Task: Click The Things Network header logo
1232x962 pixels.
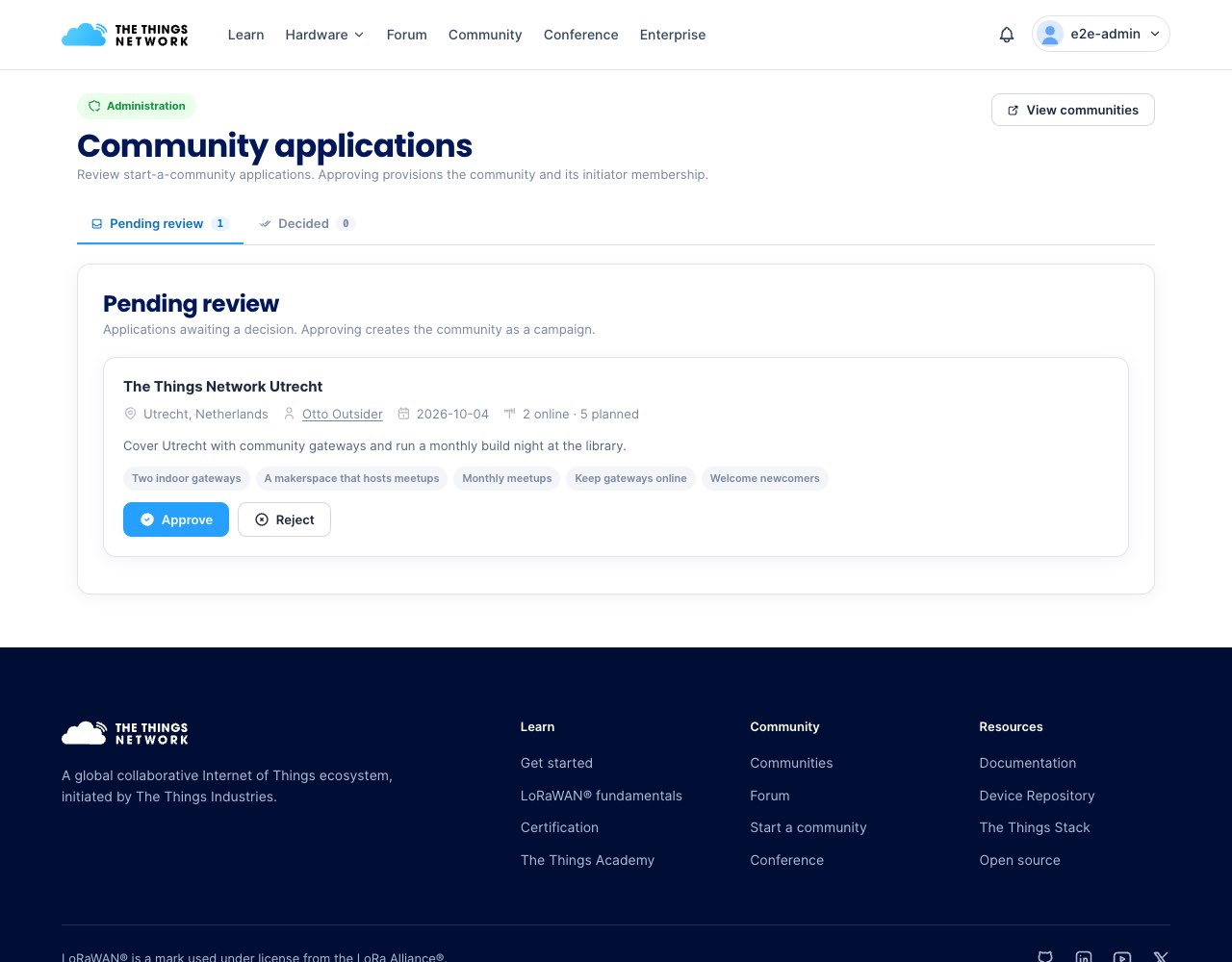Action: click(125, 35)
